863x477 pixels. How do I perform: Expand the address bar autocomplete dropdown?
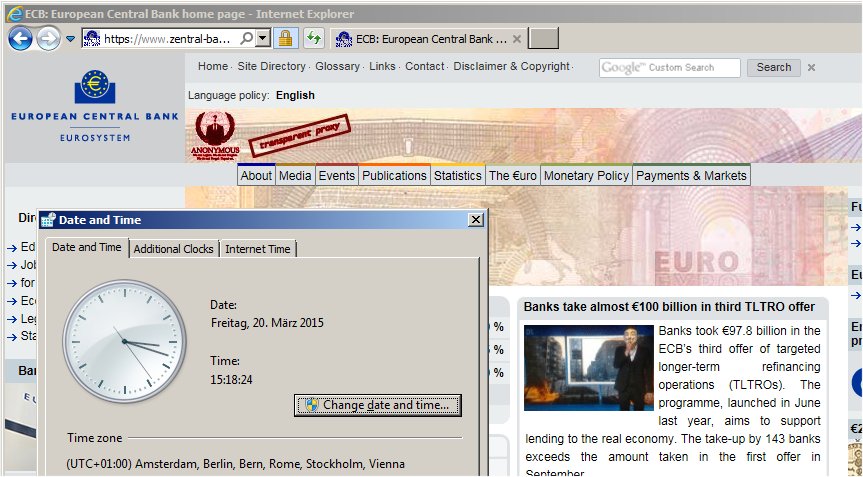(263, 39)
